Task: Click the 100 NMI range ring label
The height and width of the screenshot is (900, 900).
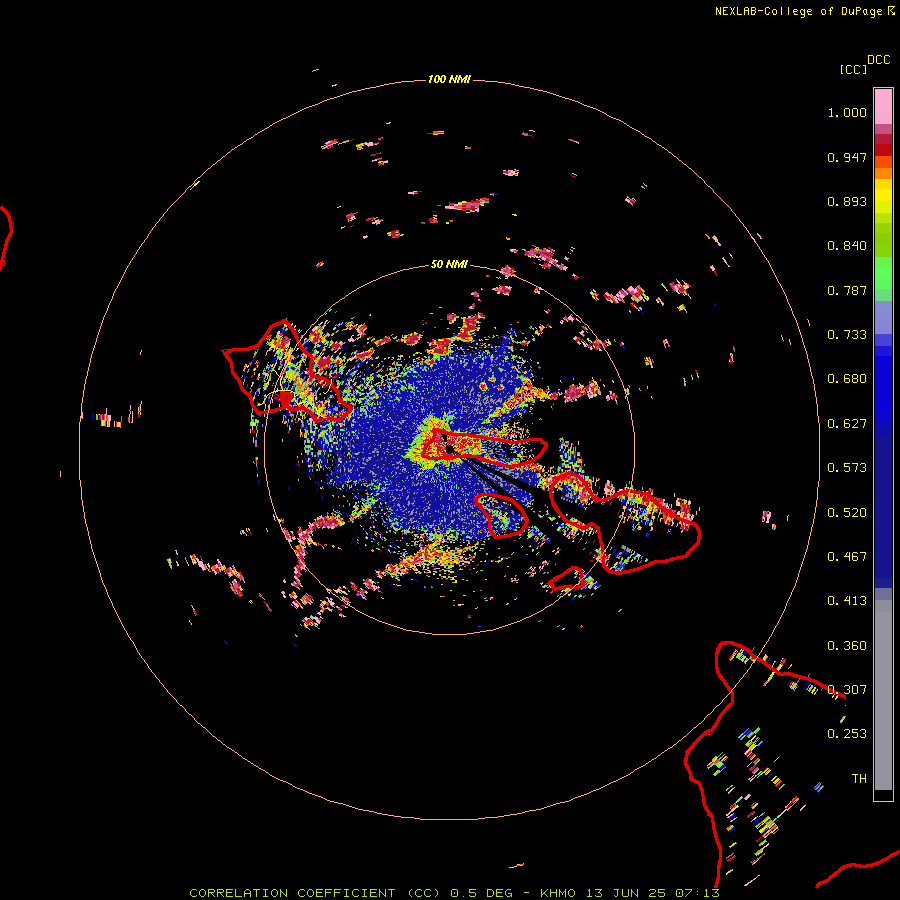Action: point(449,79)
